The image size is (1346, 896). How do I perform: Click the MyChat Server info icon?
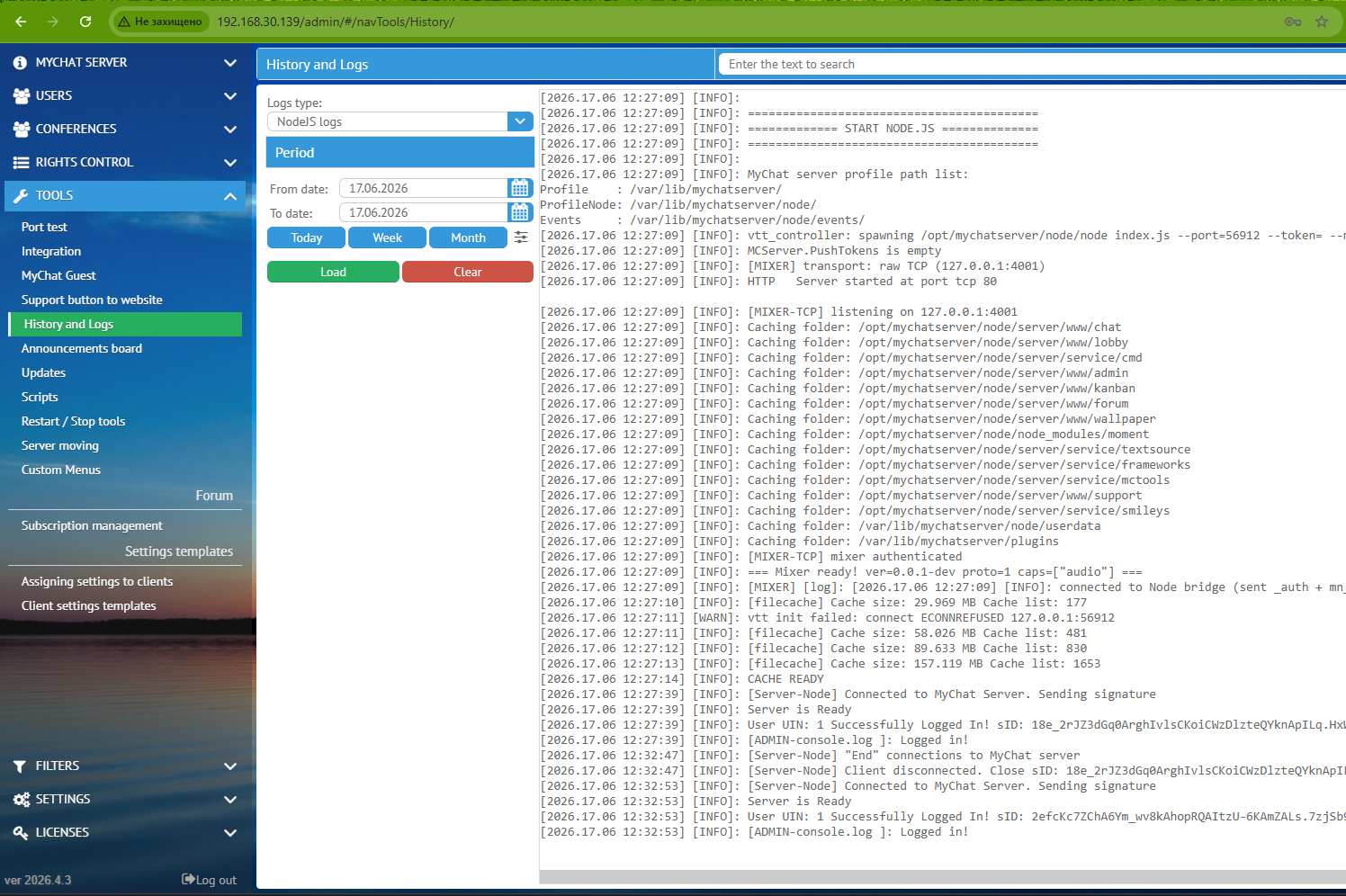click(x=21, y=63)
